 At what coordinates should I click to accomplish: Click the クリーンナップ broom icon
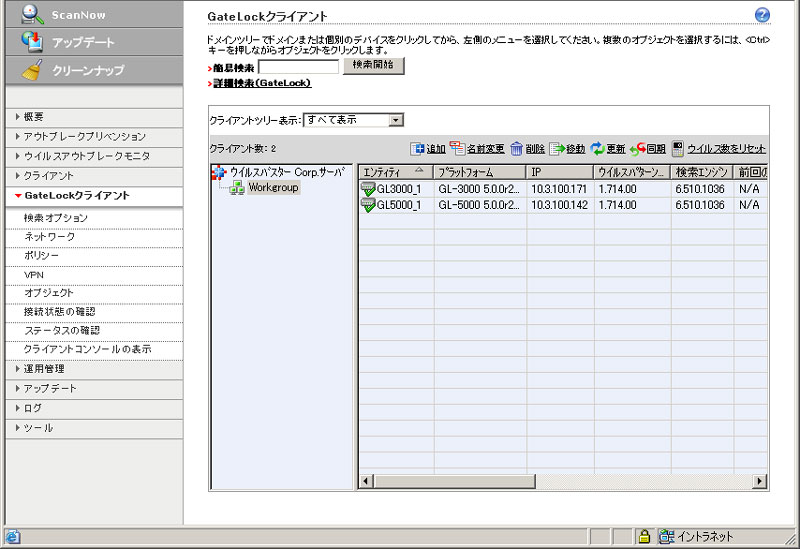click(32, 70)
